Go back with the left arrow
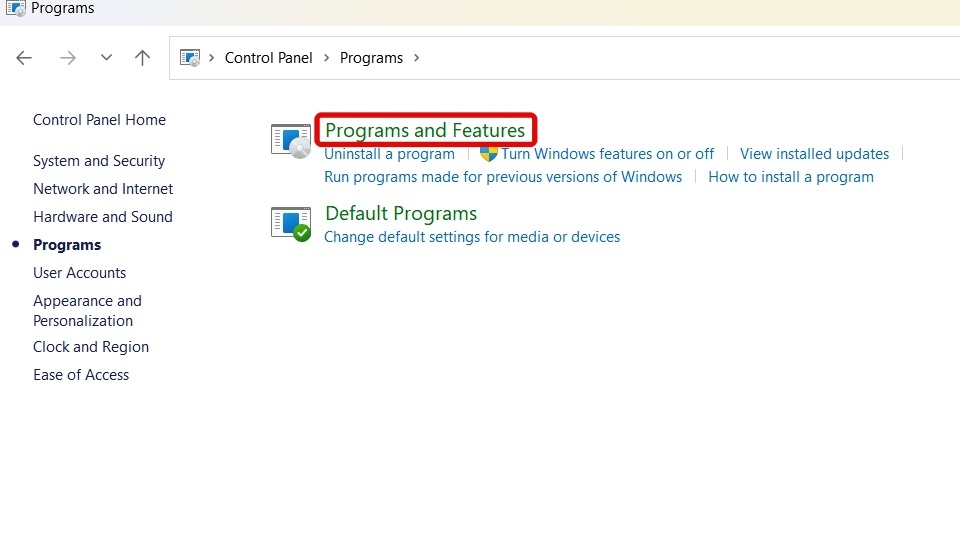960x540 pixels. coord(24,58)
